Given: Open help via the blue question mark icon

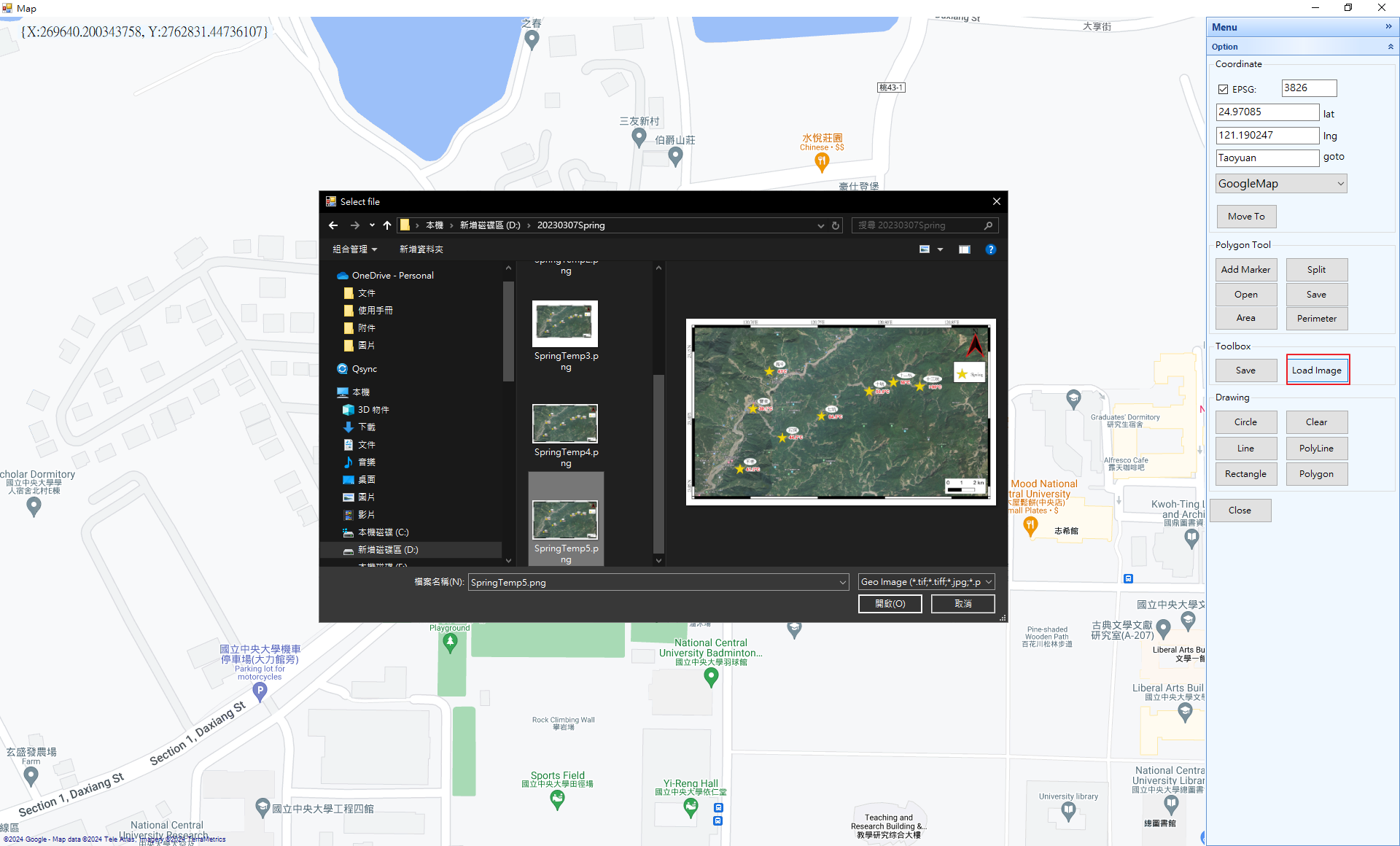Looking at the screenshot, I should tap(991, 249).
